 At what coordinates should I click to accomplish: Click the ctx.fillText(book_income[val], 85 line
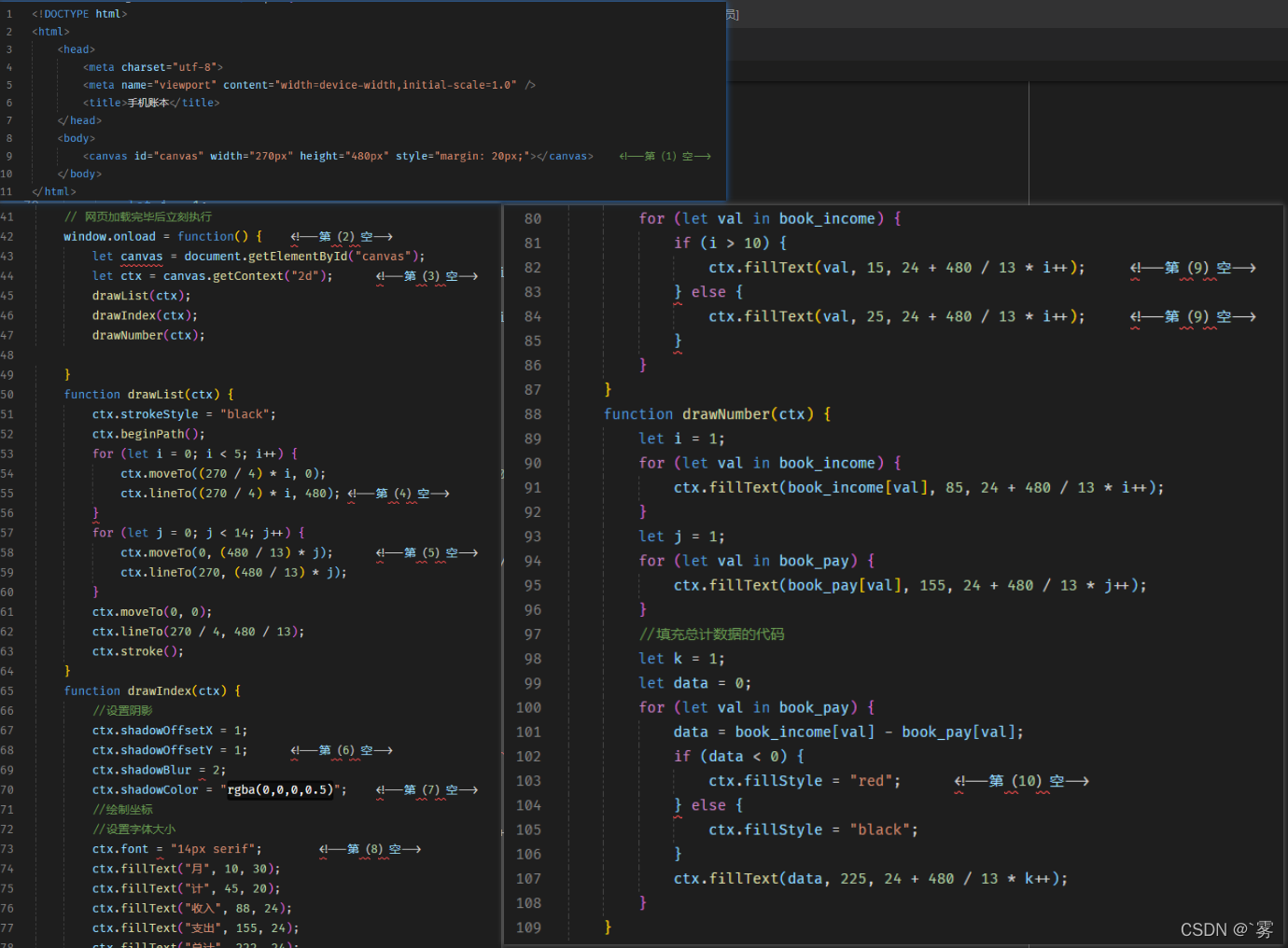[x=918, y=487]
